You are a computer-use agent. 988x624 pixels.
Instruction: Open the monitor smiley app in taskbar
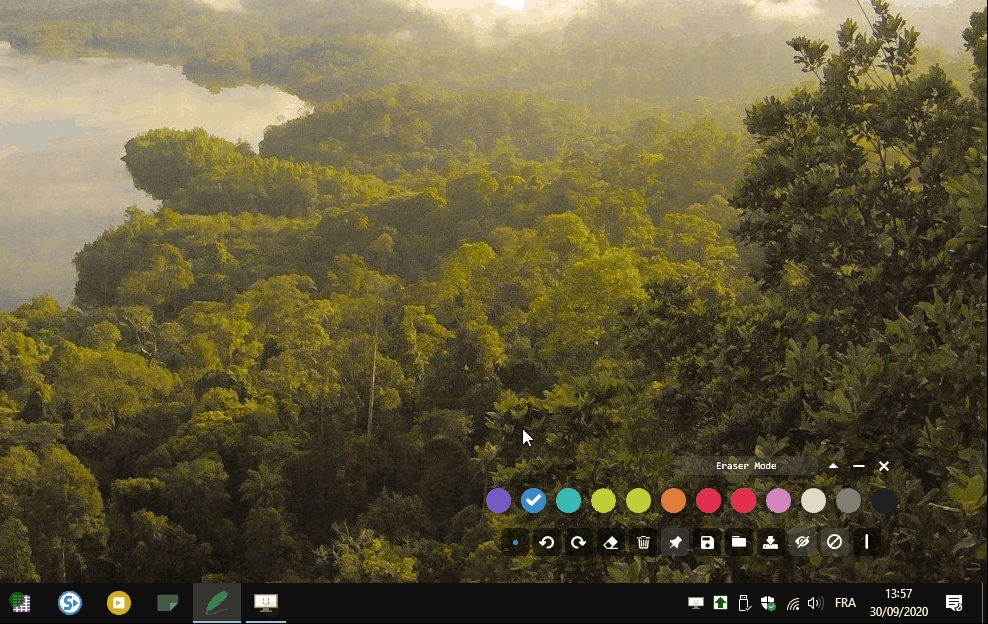point(265,603)
